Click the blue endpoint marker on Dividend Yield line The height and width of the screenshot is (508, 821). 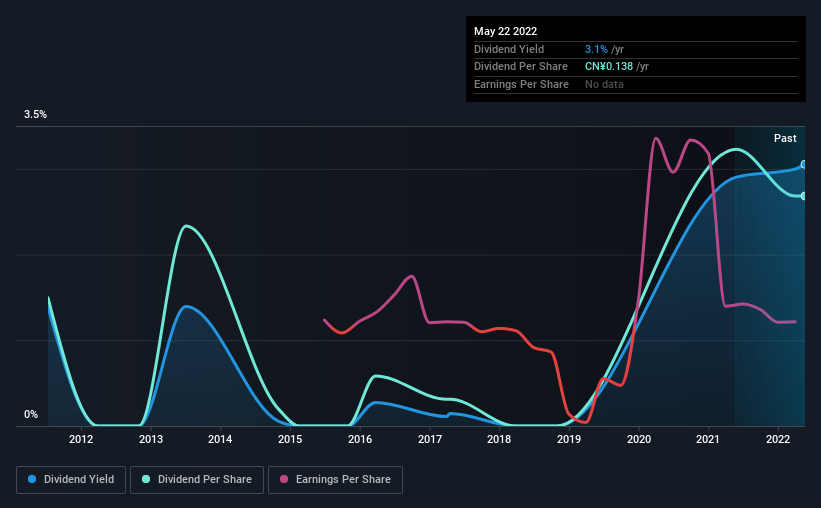click(804, 164)
